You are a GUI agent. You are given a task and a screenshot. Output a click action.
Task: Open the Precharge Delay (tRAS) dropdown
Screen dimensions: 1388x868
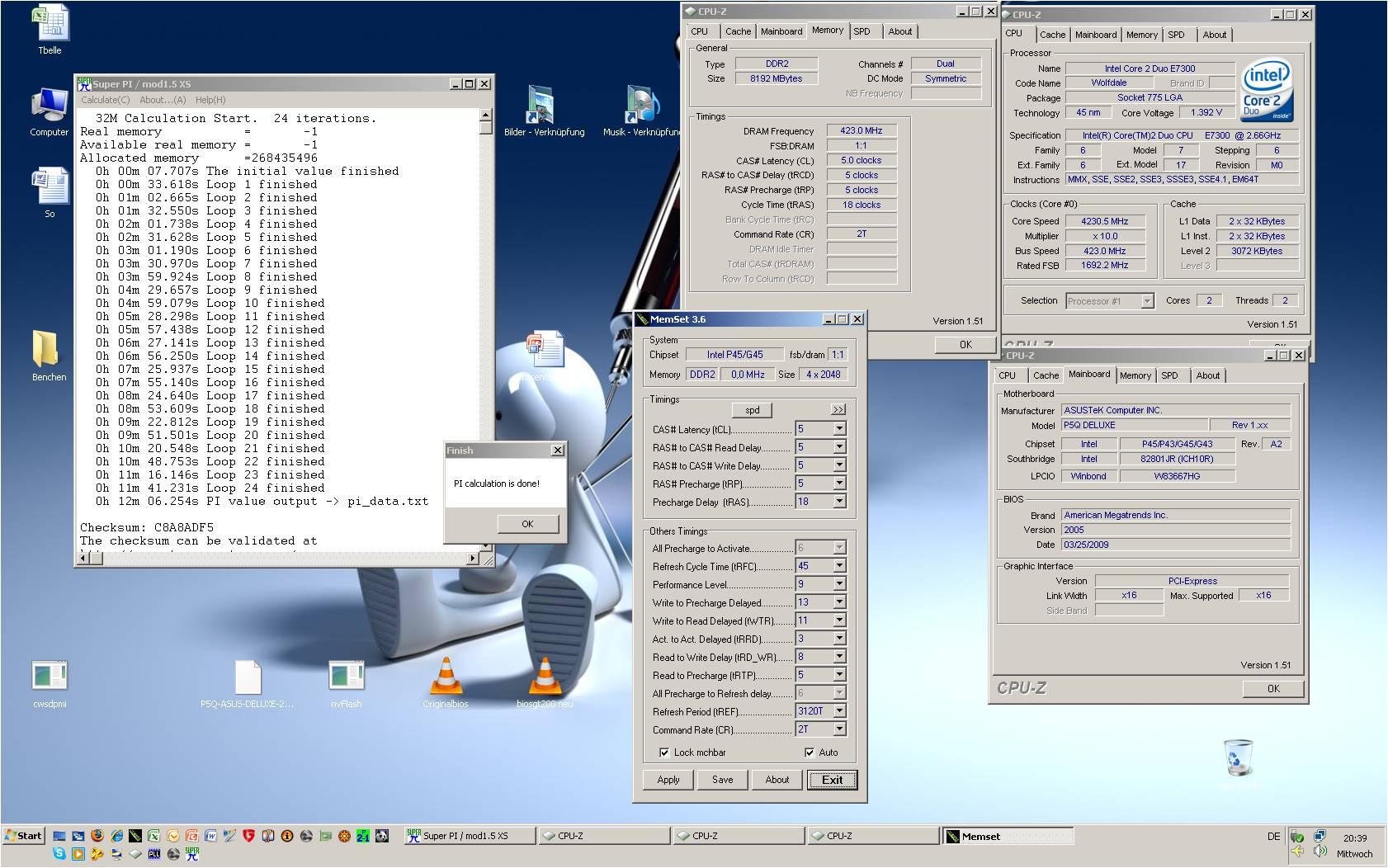point(839,502)
